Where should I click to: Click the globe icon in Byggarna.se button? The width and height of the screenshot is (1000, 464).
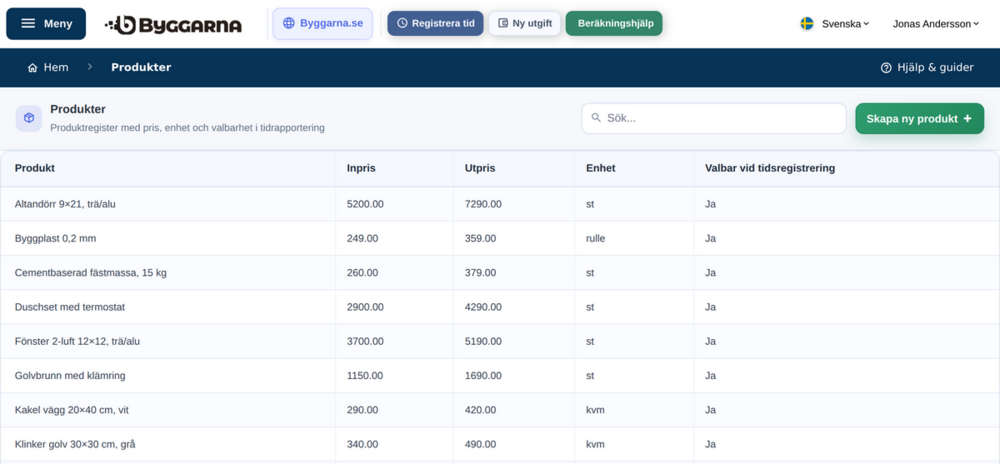tap(289, 24)
